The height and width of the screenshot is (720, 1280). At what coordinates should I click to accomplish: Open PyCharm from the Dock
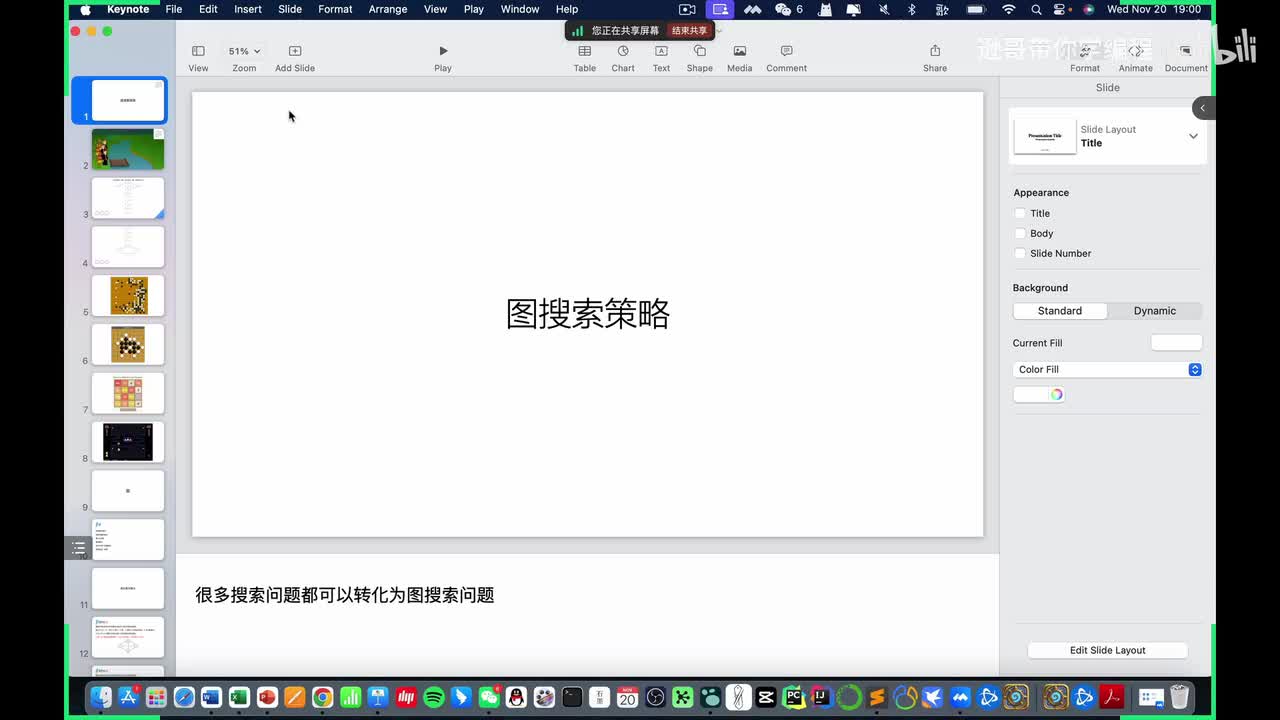tap(793, 697)
